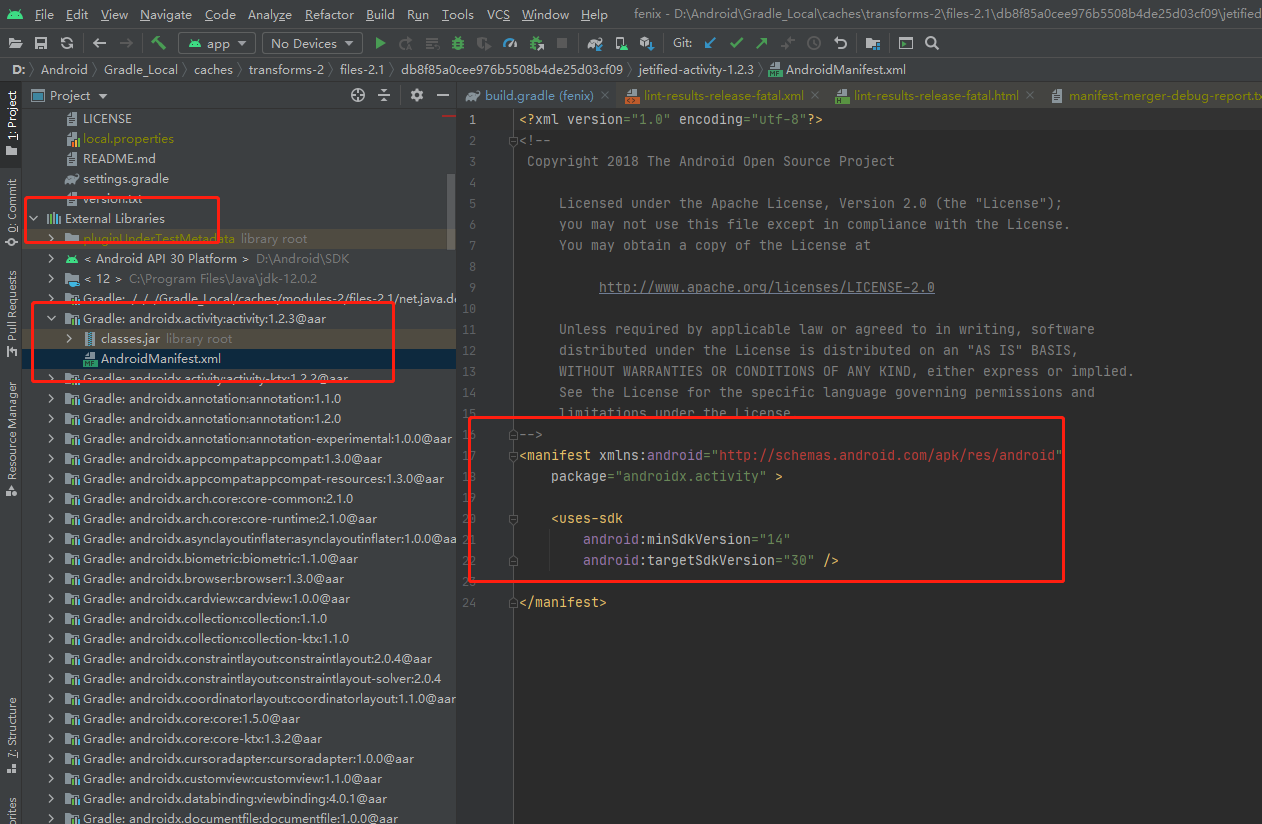Viewport: 1262px width, 824px height.
Task: Collapse the External Libraries node
Action: tap(35, 218)
